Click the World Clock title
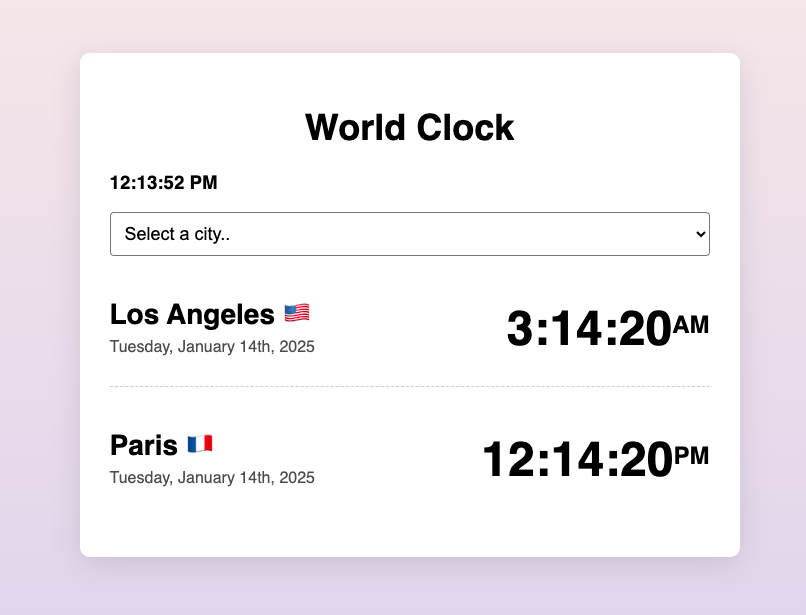Image resolution: width=806 pixels, height=615 pixels. (x=409, y=127)
